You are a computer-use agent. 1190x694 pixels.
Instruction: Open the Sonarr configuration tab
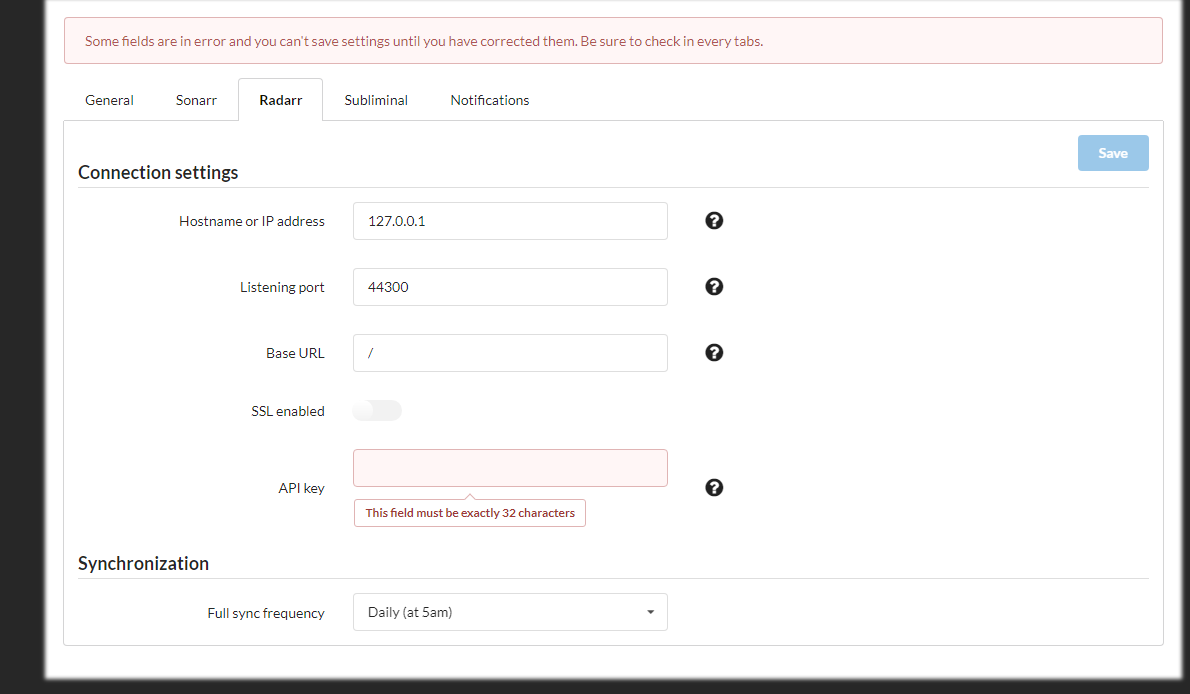coord(196,99)
